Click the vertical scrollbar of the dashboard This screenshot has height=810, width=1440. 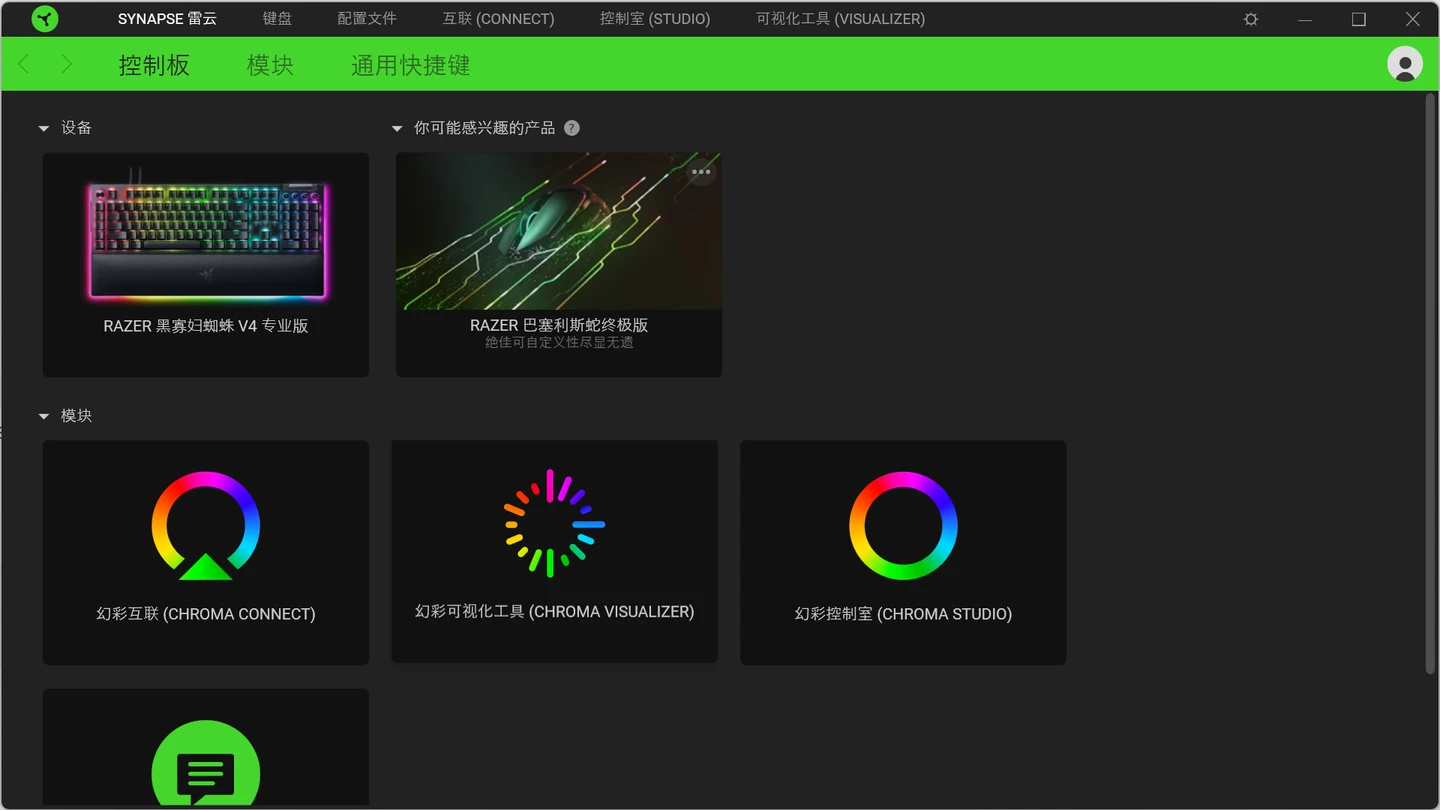point(1430,383)
